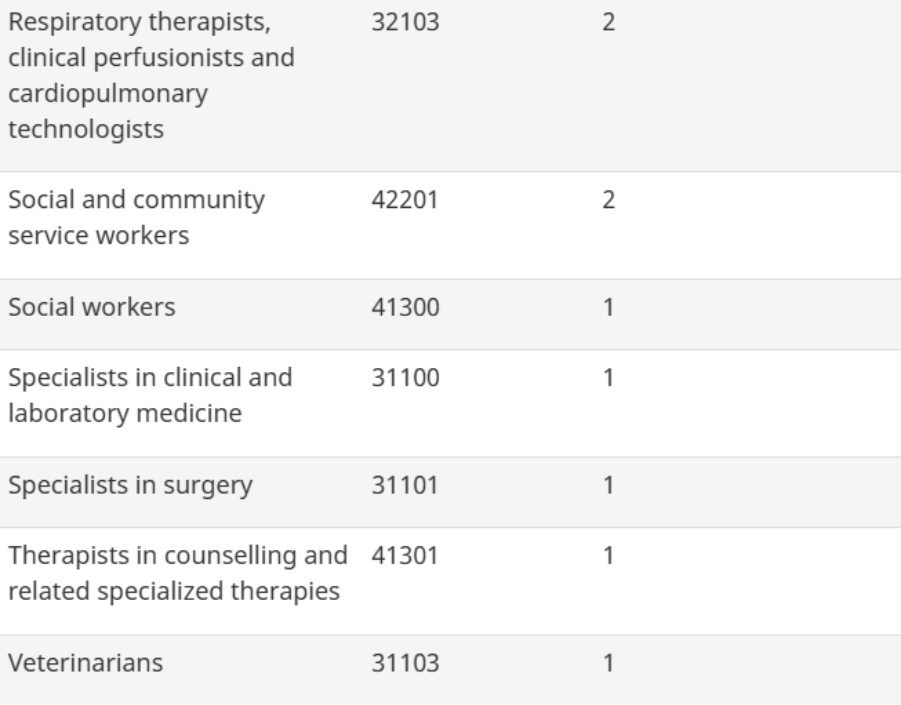
Task: Select the count beside code 41301
Action: pos(607,556)
